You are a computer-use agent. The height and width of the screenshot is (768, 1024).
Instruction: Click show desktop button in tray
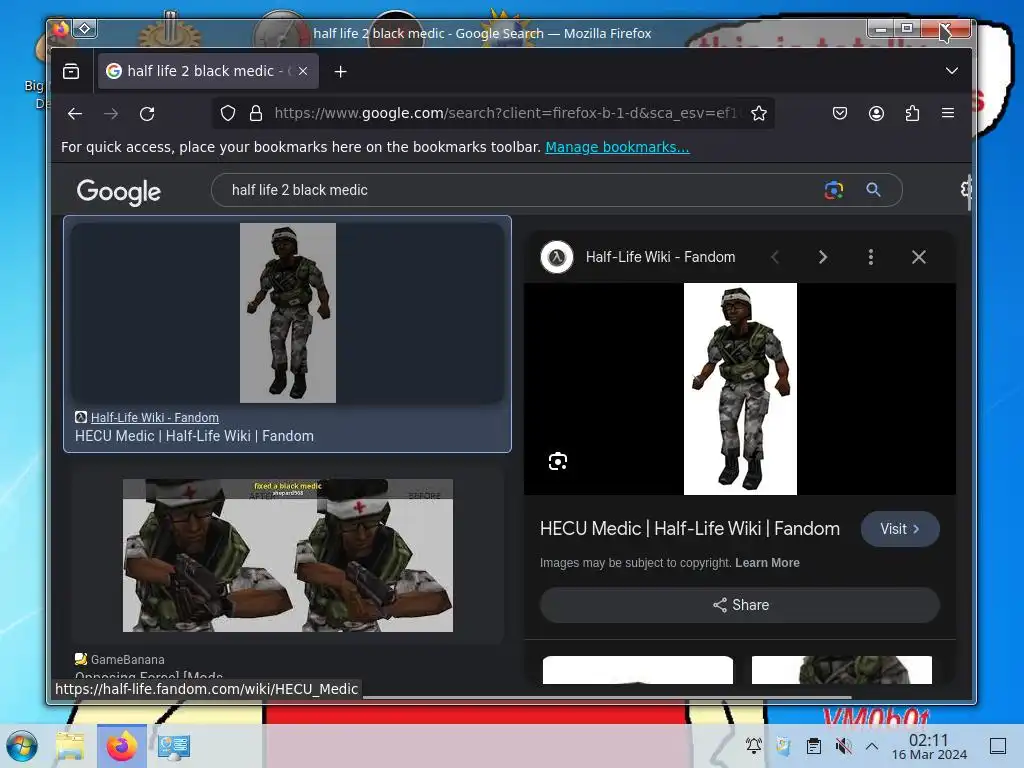[x=998, y=746]
